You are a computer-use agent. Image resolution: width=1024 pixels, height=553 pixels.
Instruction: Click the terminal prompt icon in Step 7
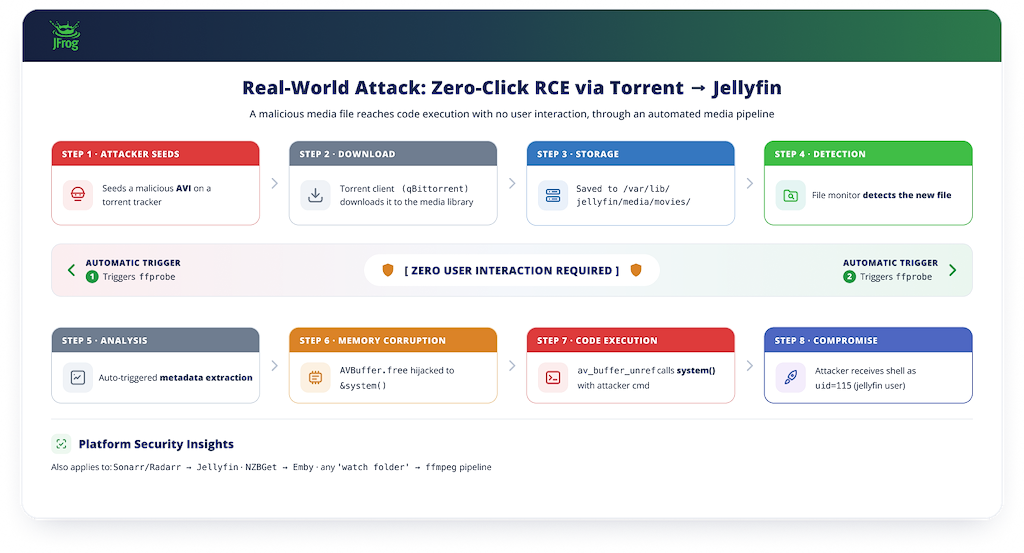553,377
